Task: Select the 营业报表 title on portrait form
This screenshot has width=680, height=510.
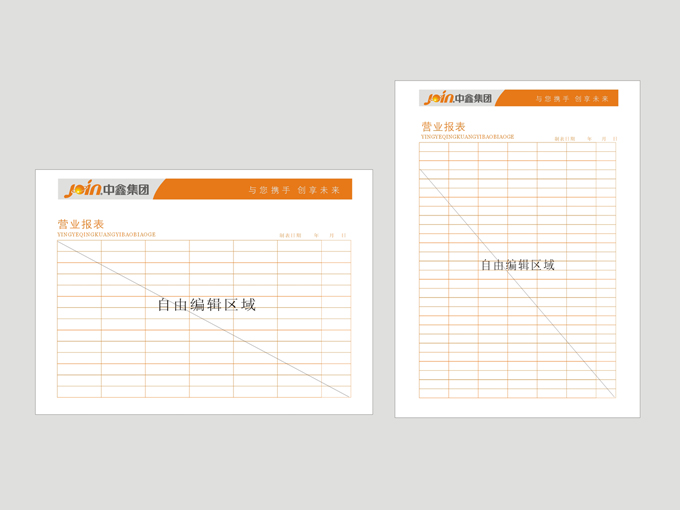Action: click(x=443, y=127)
